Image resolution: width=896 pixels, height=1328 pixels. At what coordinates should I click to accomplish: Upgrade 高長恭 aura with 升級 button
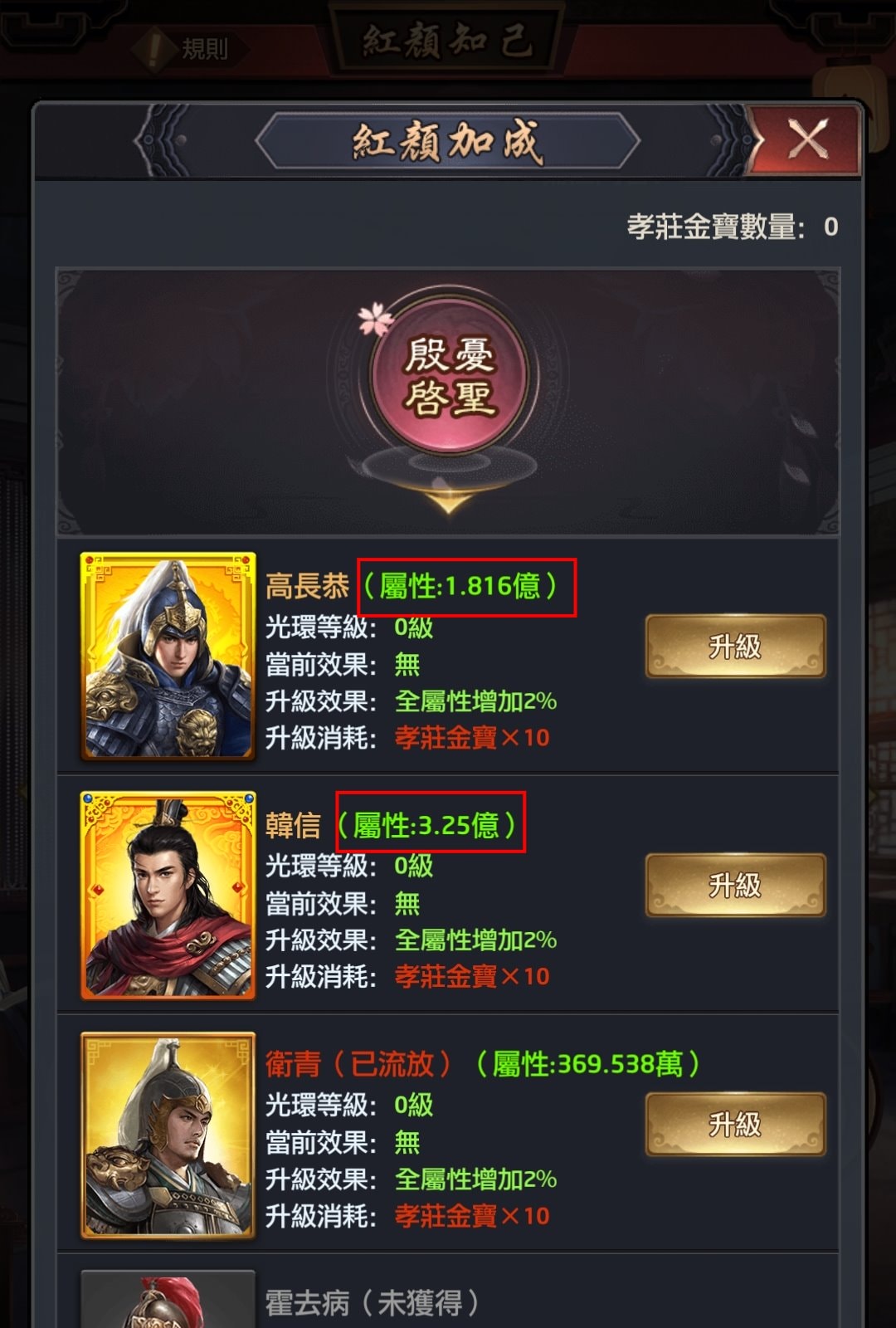click(x=735, y=647)
